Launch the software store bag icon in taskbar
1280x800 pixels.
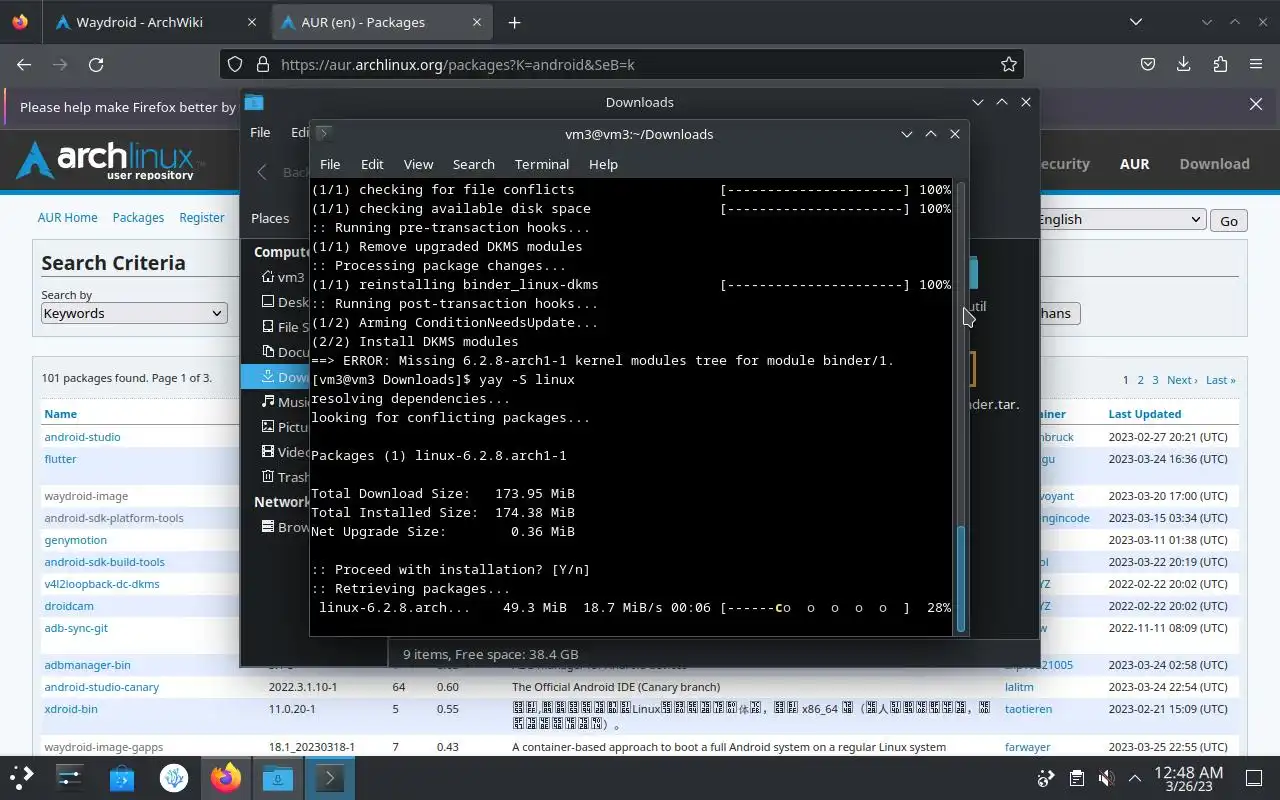coord(121,777)
